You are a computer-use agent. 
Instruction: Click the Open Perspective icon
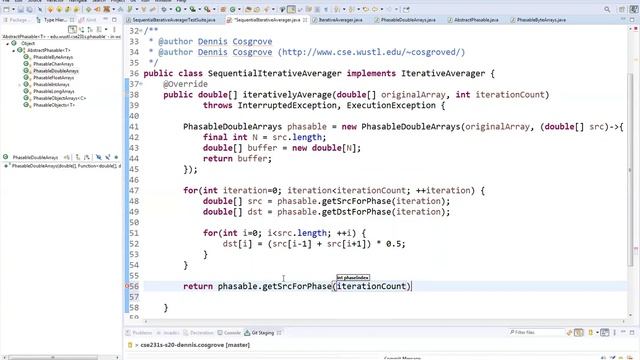point(622,9)
